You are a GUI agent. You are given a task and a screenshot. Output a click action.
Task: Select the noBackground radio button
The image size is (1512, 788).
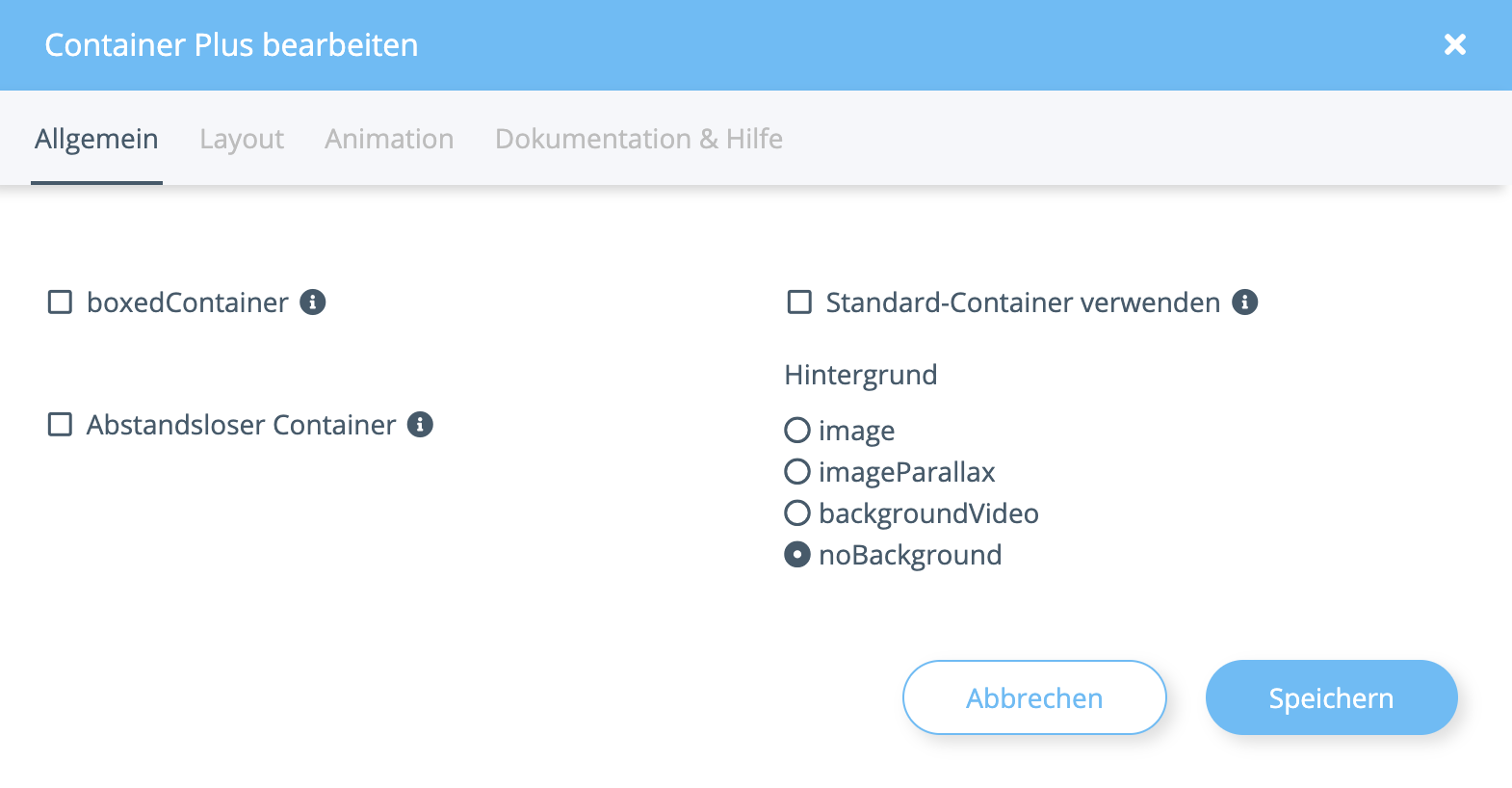point(797,555)
